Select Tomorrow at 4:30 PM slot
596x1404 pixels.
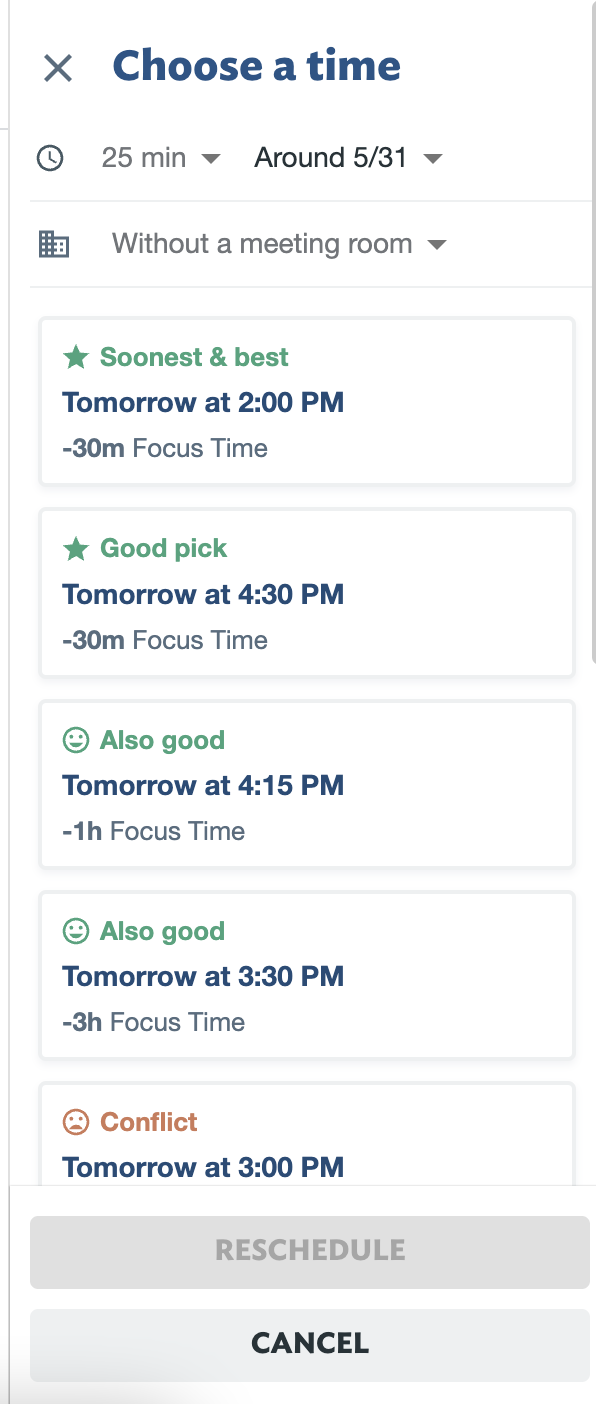pyautogui.click(x=307, y=593)
